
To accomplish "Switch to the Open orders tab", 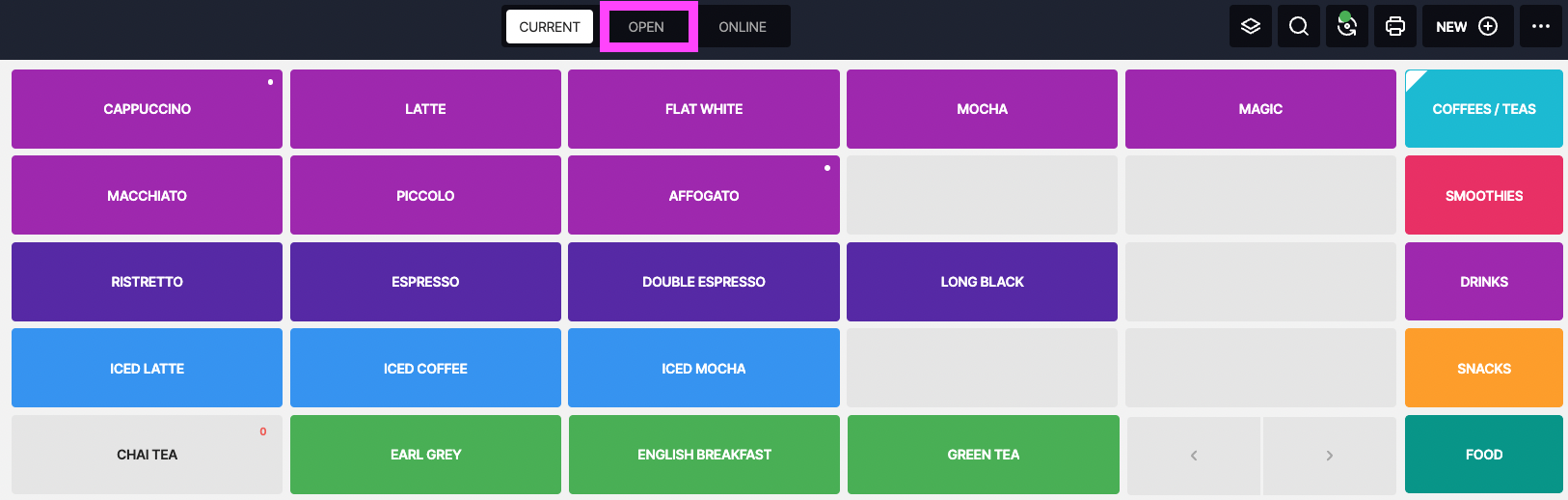I will [646, 27].
